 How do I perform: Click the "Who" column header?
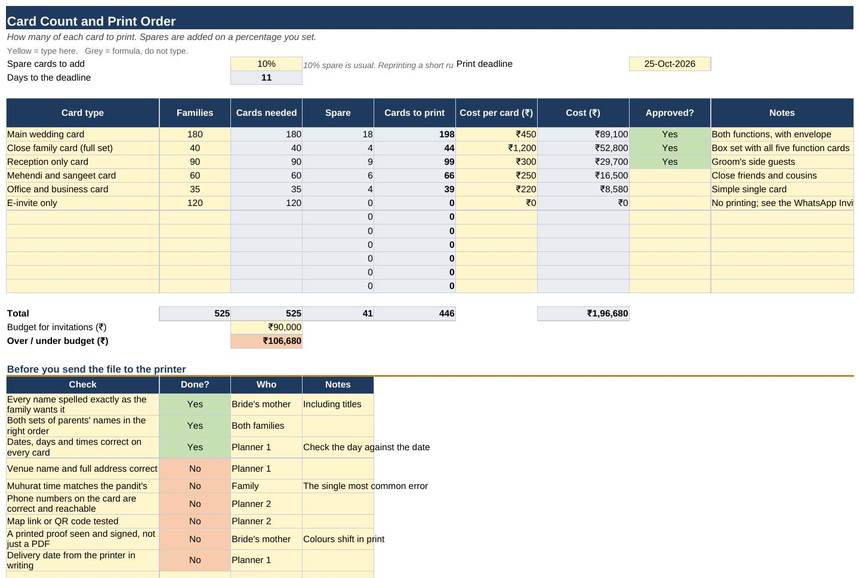266,384
